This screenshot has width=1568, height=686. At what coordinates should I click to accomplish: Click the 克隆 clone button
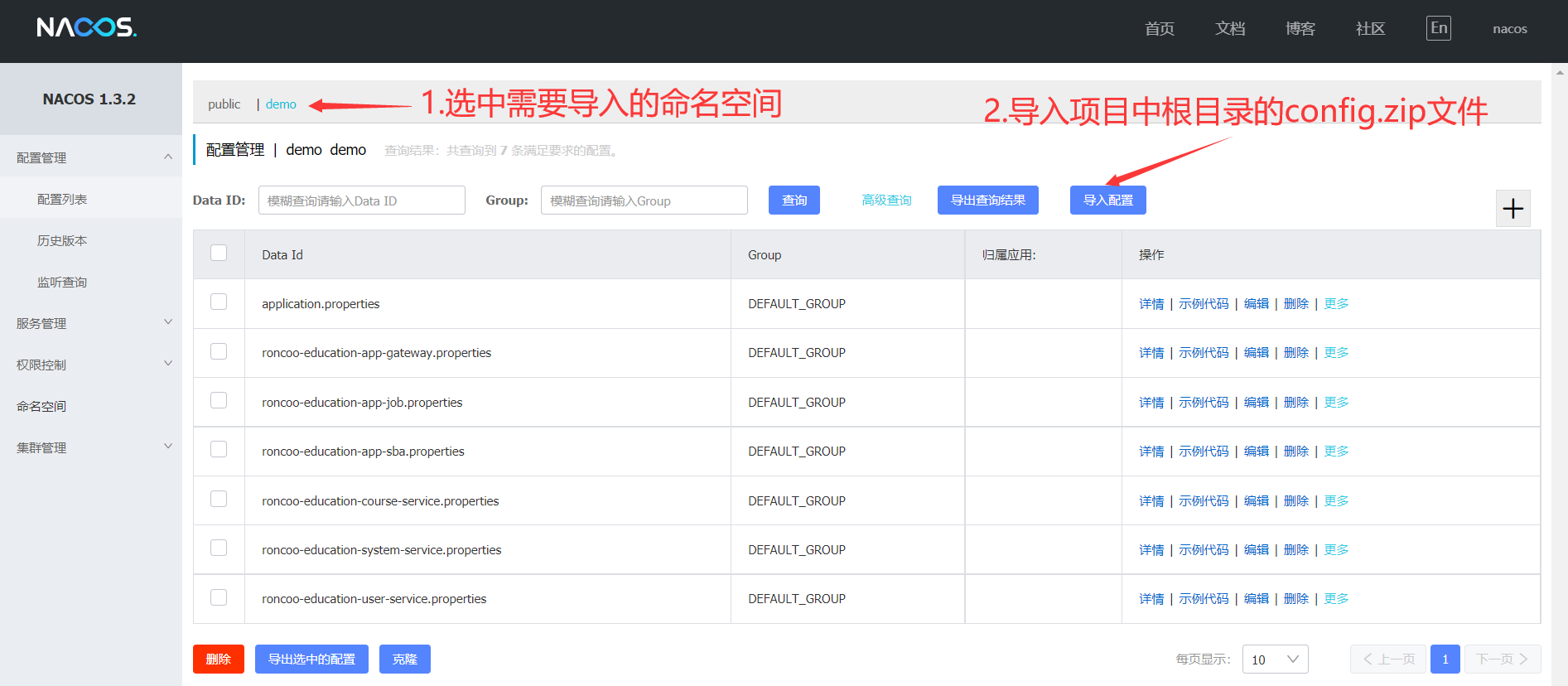coord(405,659)
